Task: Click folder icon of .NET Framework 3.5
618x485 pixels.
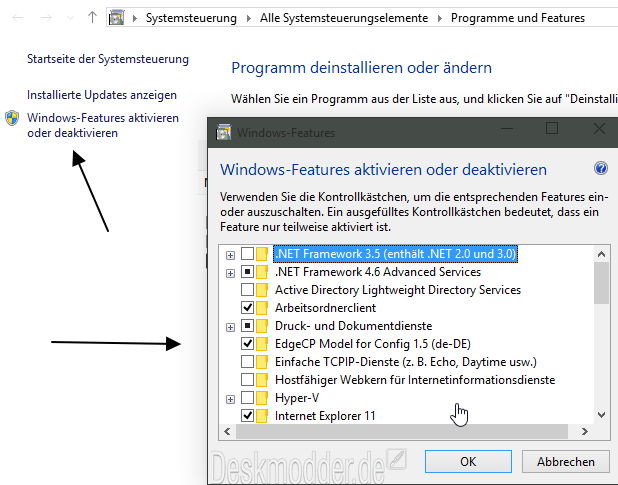Action: pyautogui.click(x=262, y=254)
